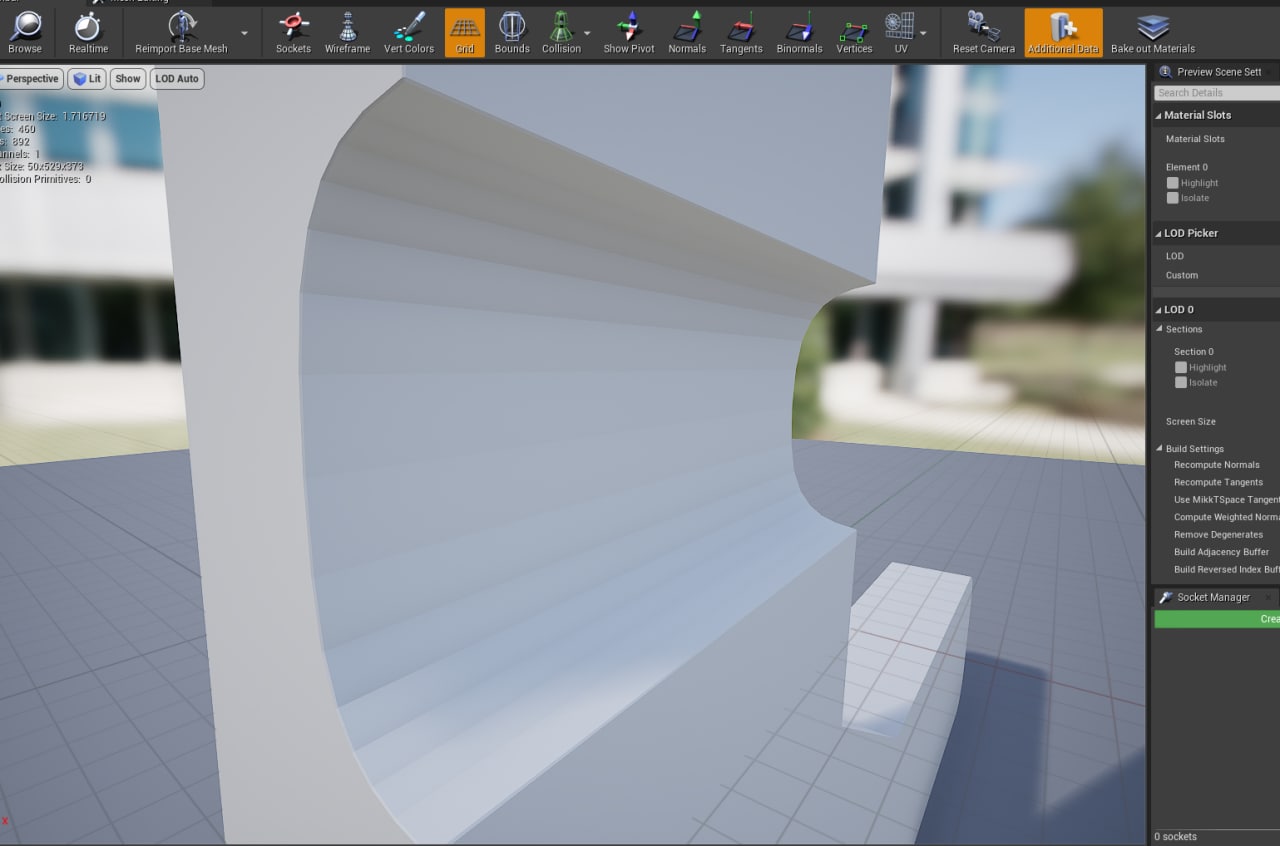Image resolution: width=1280 pixels, height=846 pixels.
Task: Click the Use MikkTSpace Tangent setting
Action: (1227, 500)
